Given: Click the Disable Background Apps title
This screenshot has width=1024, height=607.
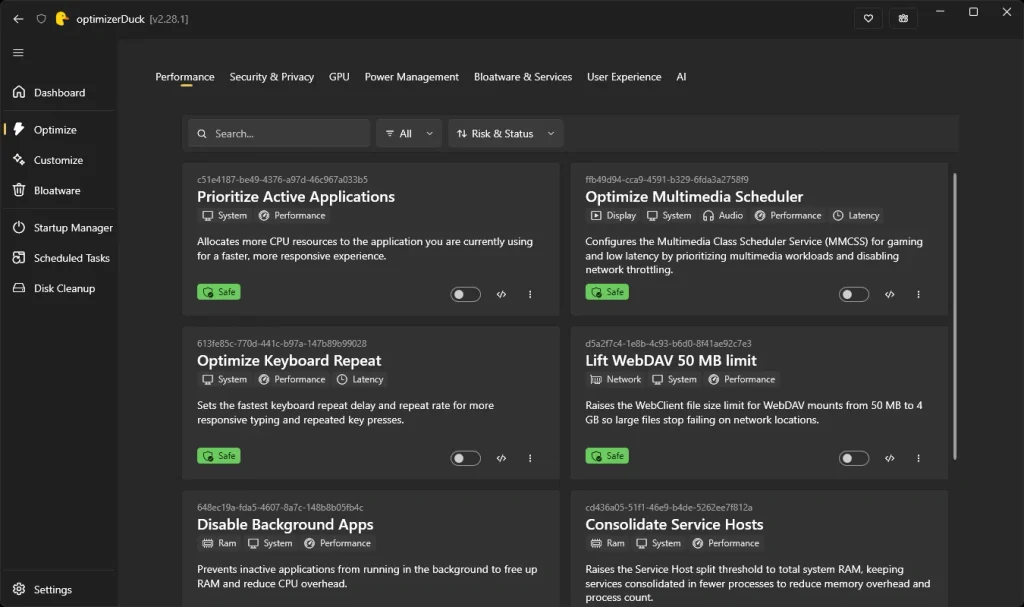Looking at the screenshot, I should [x=285, y=524].
